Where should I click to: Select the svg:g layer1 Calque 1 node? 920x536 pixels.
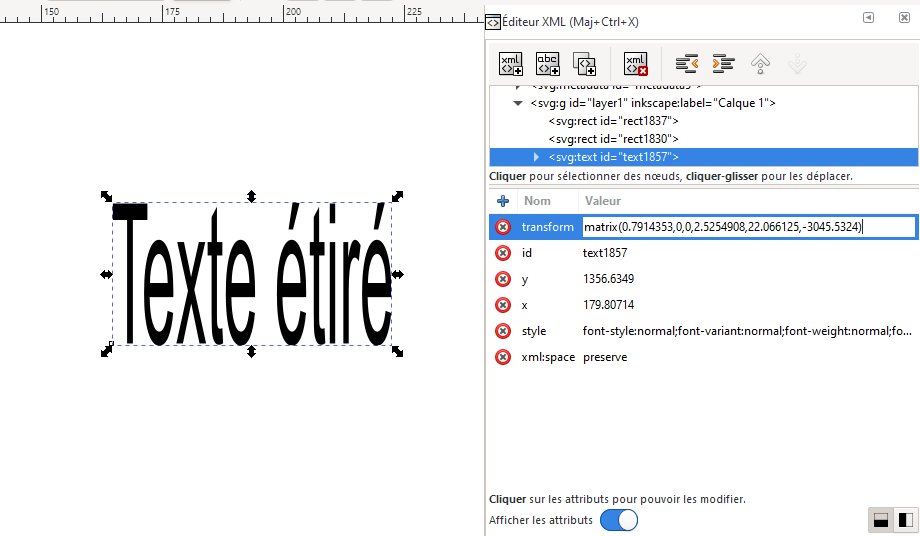pos(652,103)
